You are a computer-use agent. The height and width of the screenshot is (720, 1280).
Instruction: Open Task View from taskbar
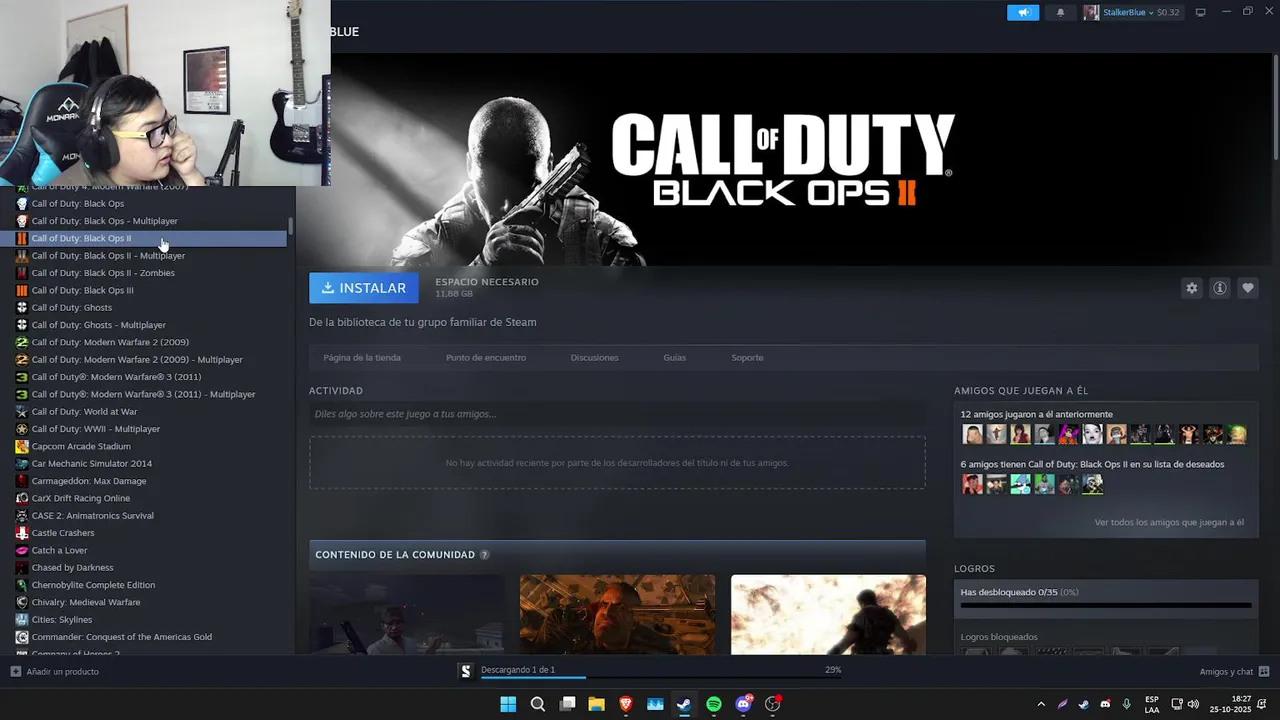[567, 704]
